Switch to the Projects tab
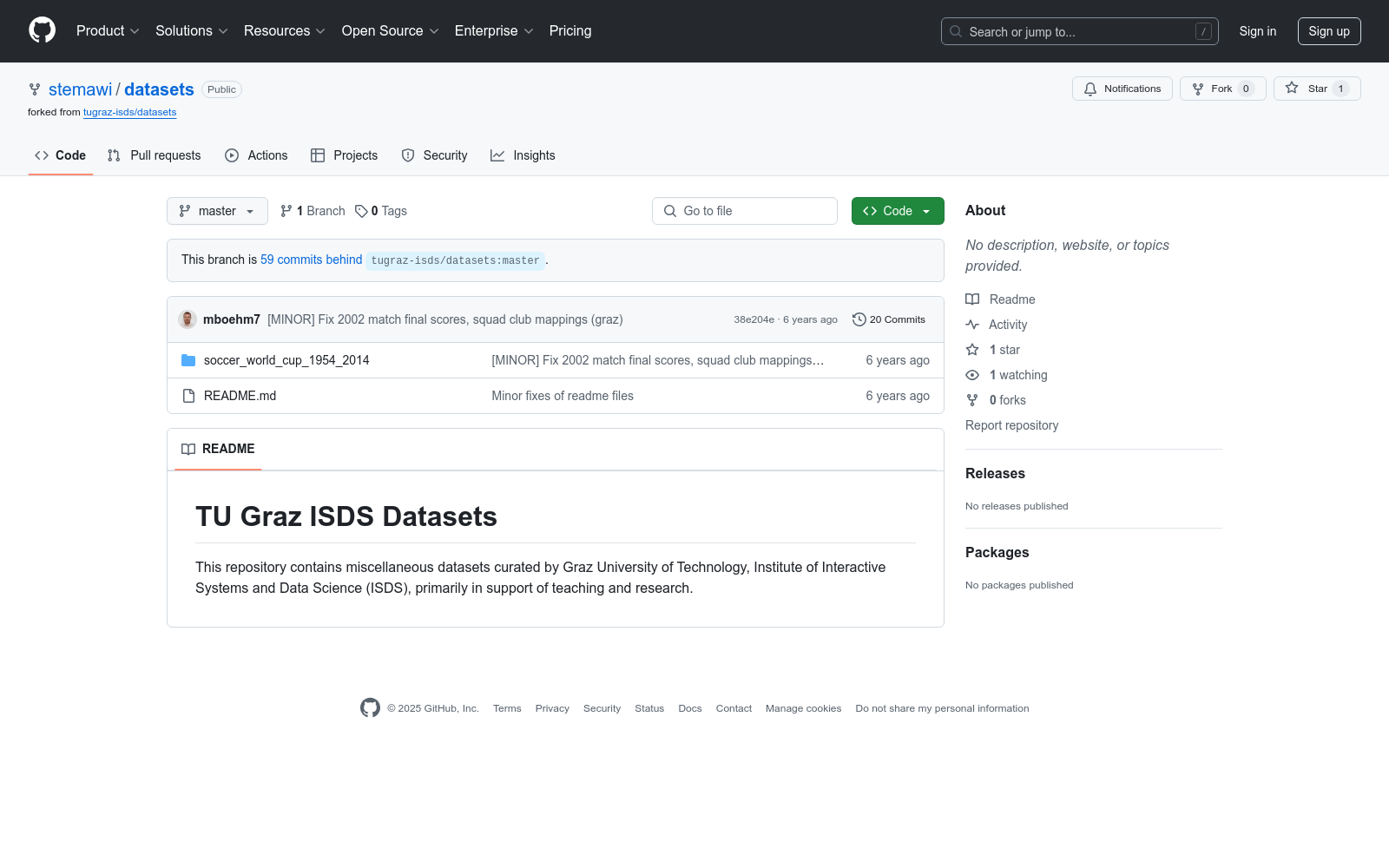The width and height of the screenshot is (1389, 868). click(x=345, y=155)
